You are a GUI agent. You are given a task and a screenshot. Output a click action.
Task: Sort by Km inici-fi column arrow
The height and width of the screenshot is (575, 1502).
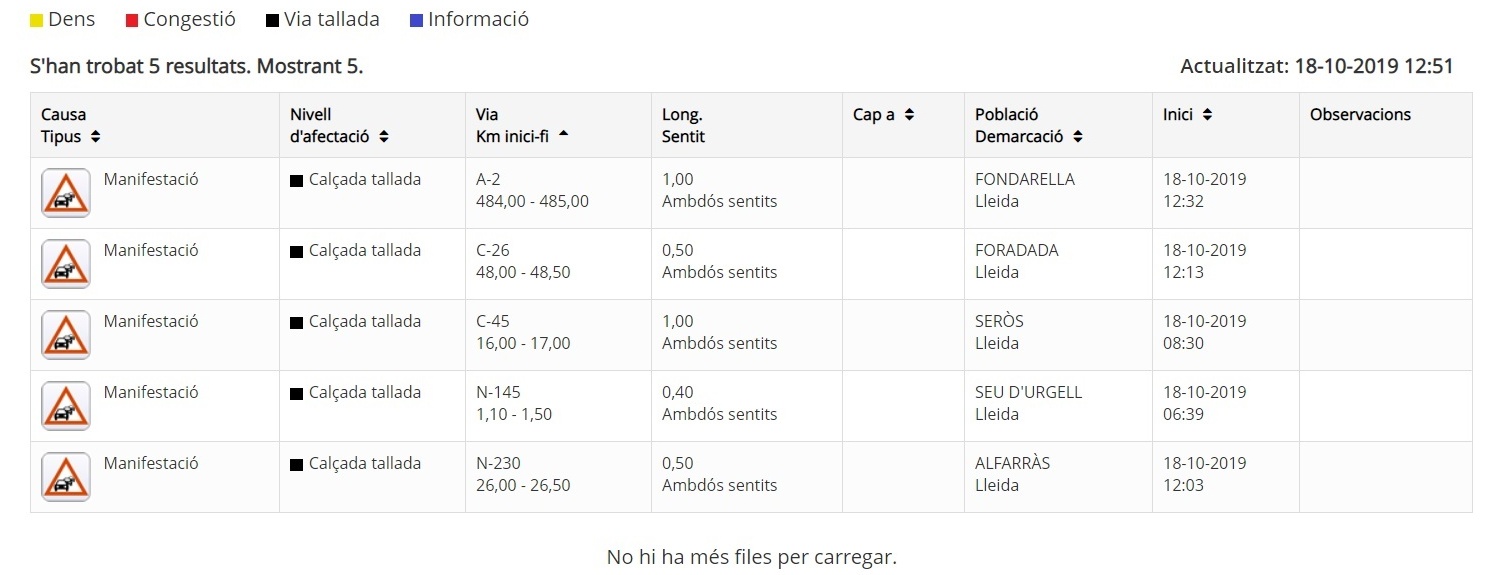[x=564, y=136]
